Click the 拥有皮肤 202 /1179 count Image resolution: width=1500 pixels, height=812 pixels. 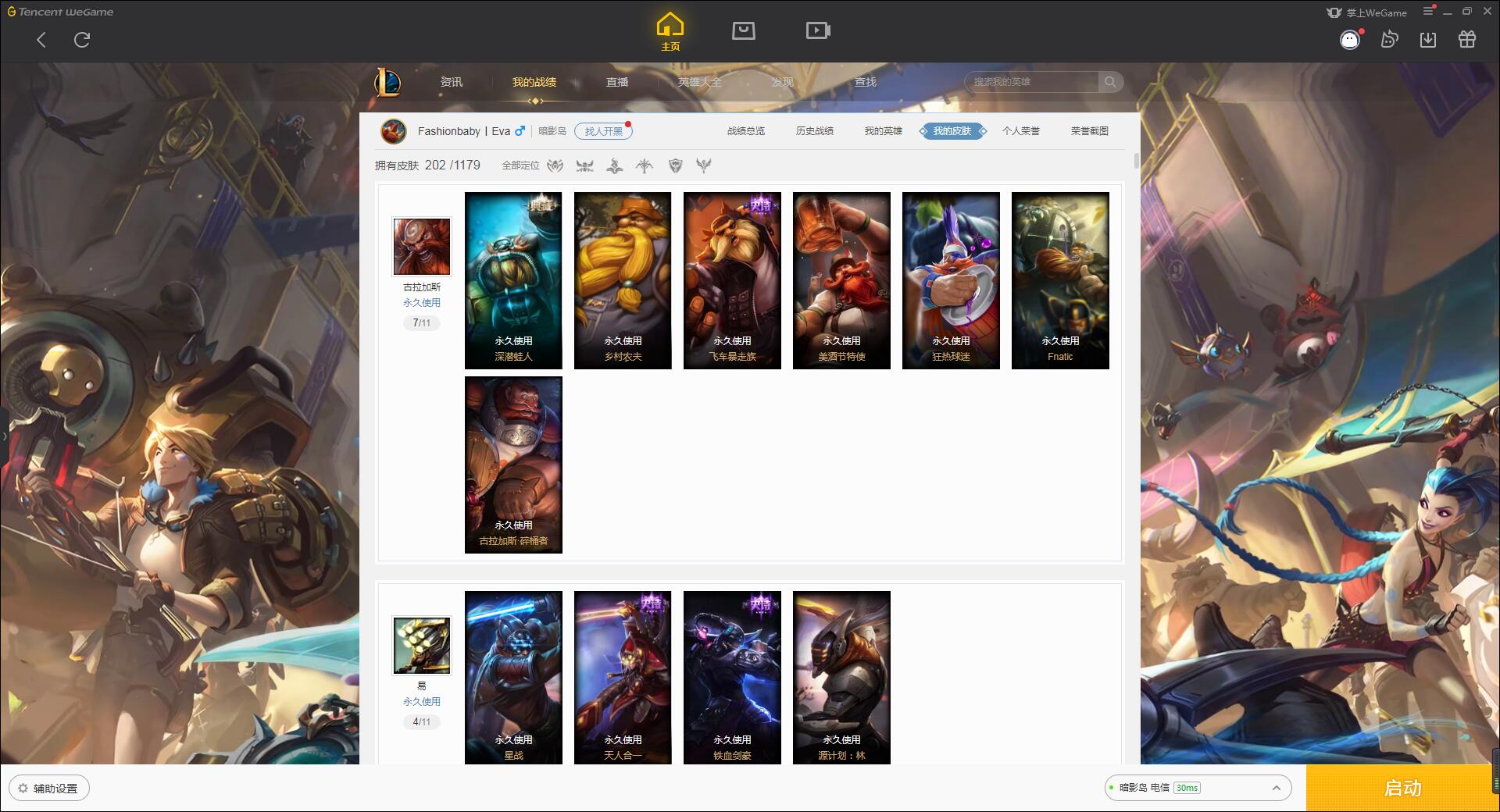point(427,166)
